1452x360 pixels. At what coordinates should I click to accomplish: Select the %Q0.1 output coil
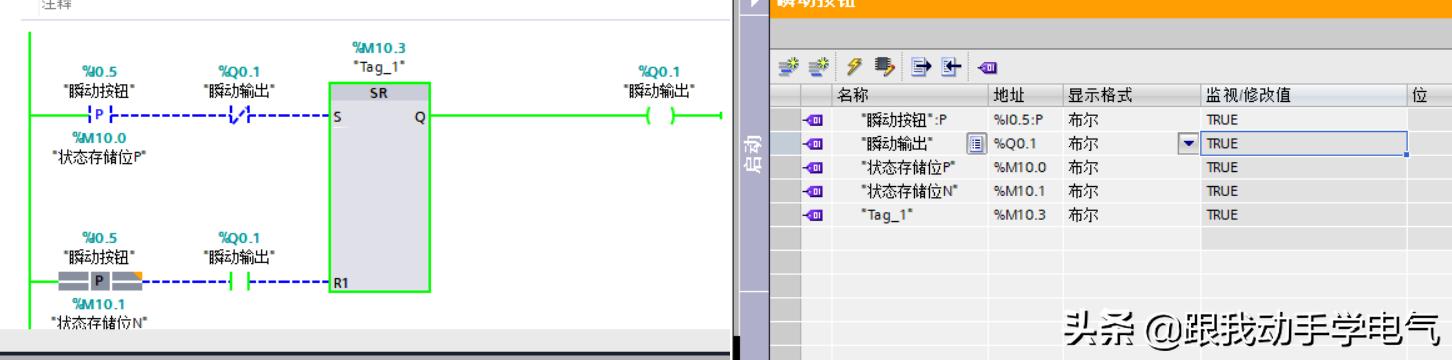(x=659, y=116)
